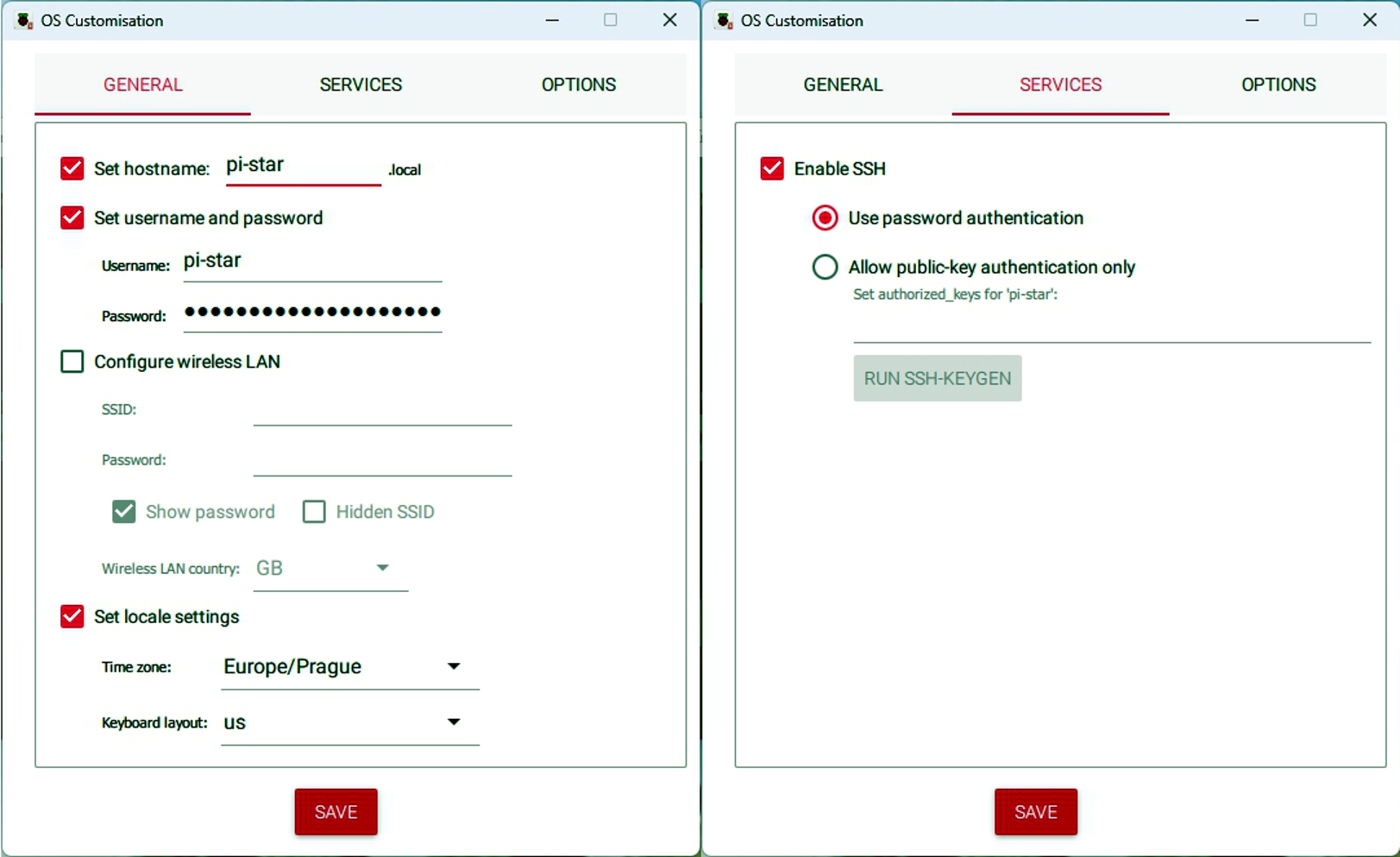This screenshot has width=1400, height=857.
Task: Click the authorized_keys input field
Action: click(x=1112, y=328)
